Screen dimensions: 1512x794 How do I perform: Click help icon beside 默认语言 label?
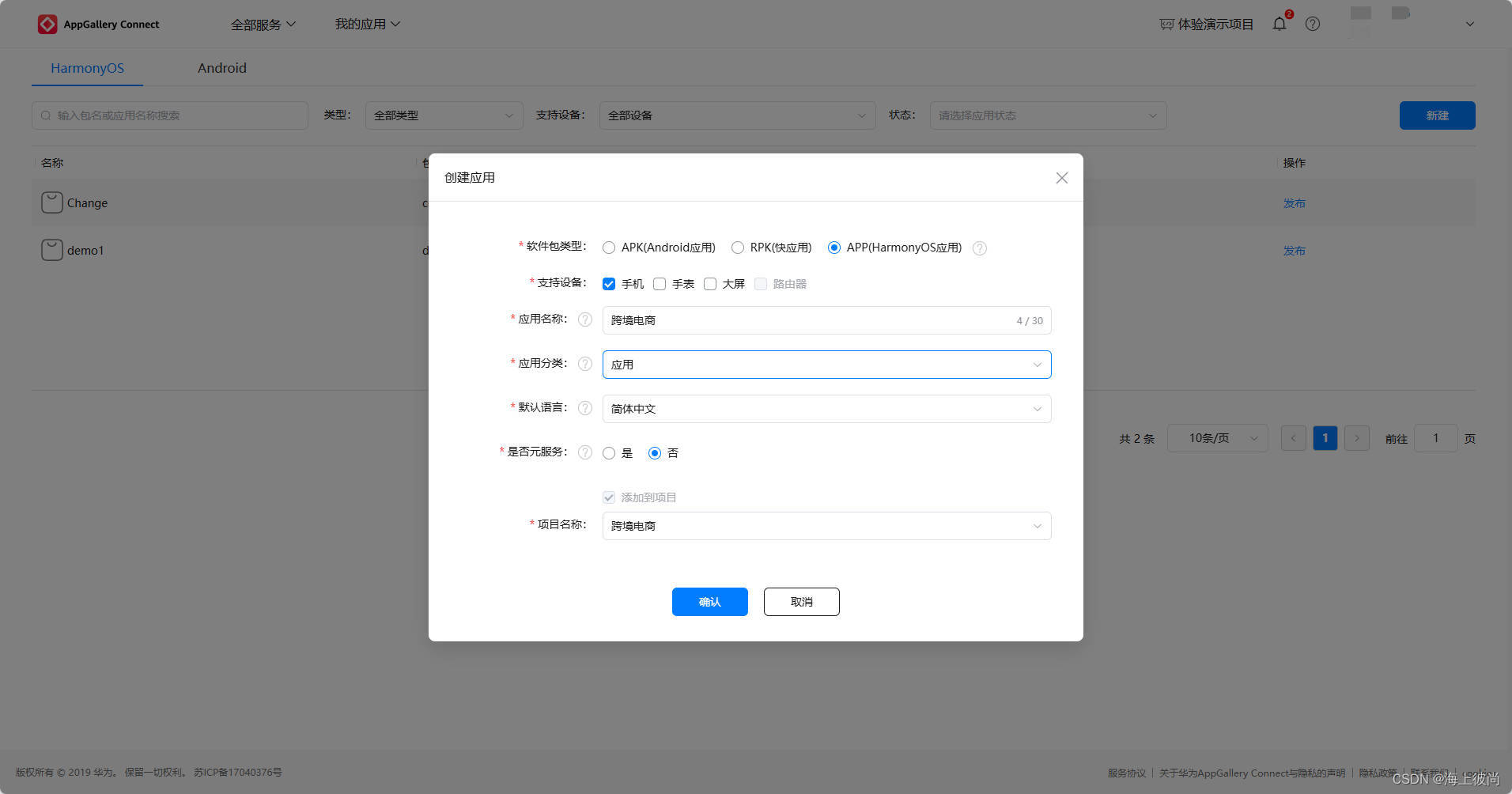coord(585,408)
